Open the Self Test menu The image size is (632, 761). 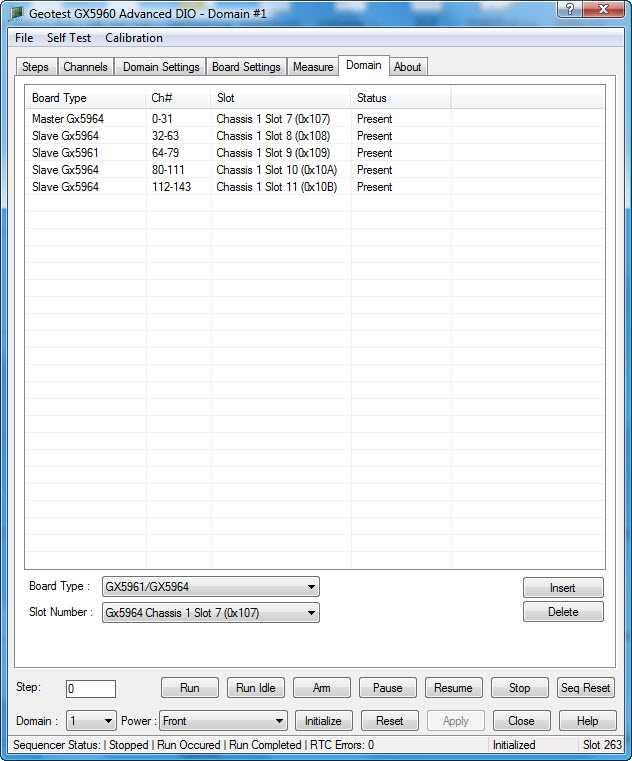[x=68, y=38]
